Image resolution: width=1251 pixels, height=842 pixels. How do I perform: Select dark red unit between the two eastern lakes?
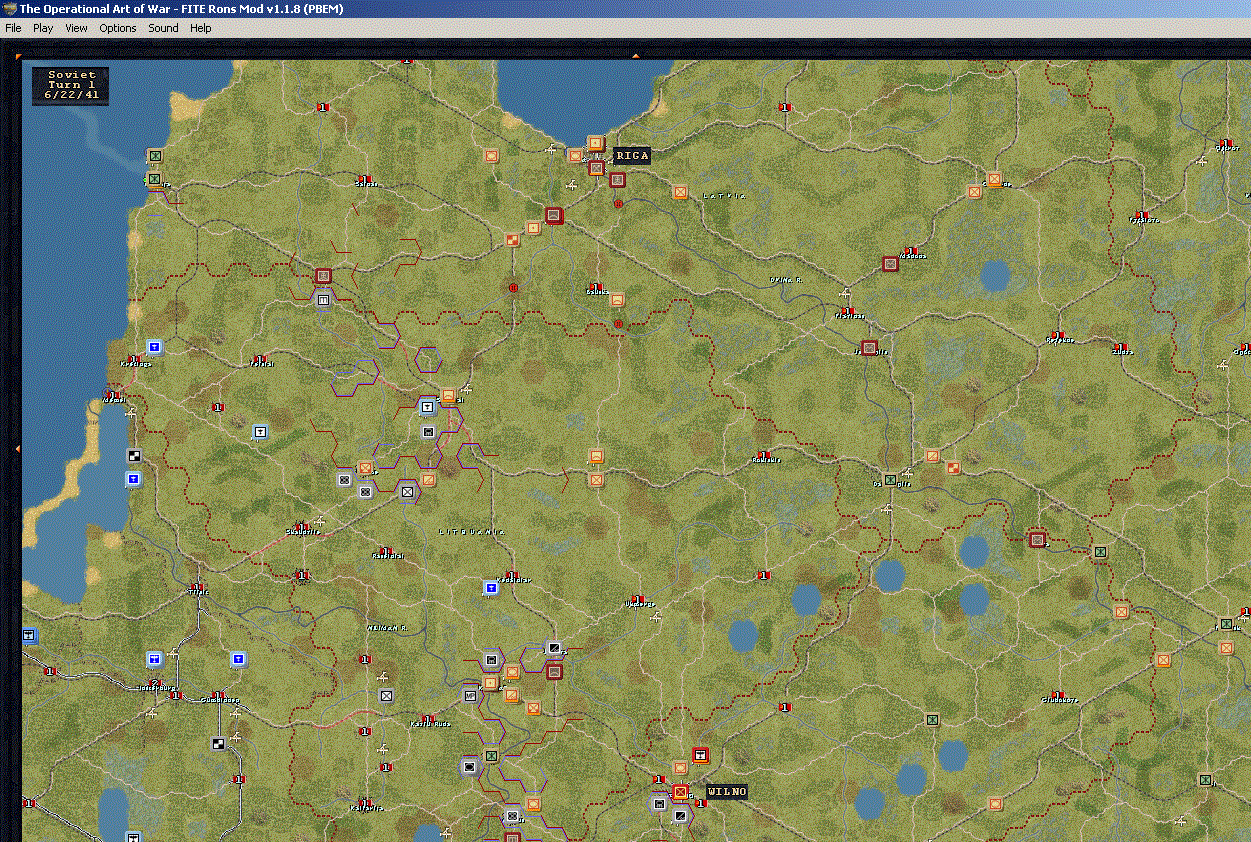tap(1037, 540)
